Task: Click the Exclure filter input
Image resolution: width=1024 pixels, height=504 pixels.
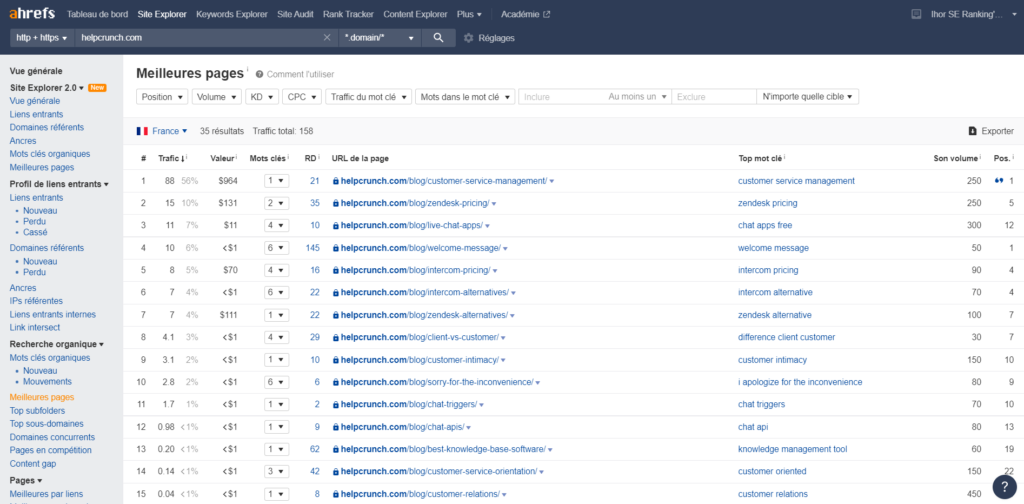Action: [714, 97]
